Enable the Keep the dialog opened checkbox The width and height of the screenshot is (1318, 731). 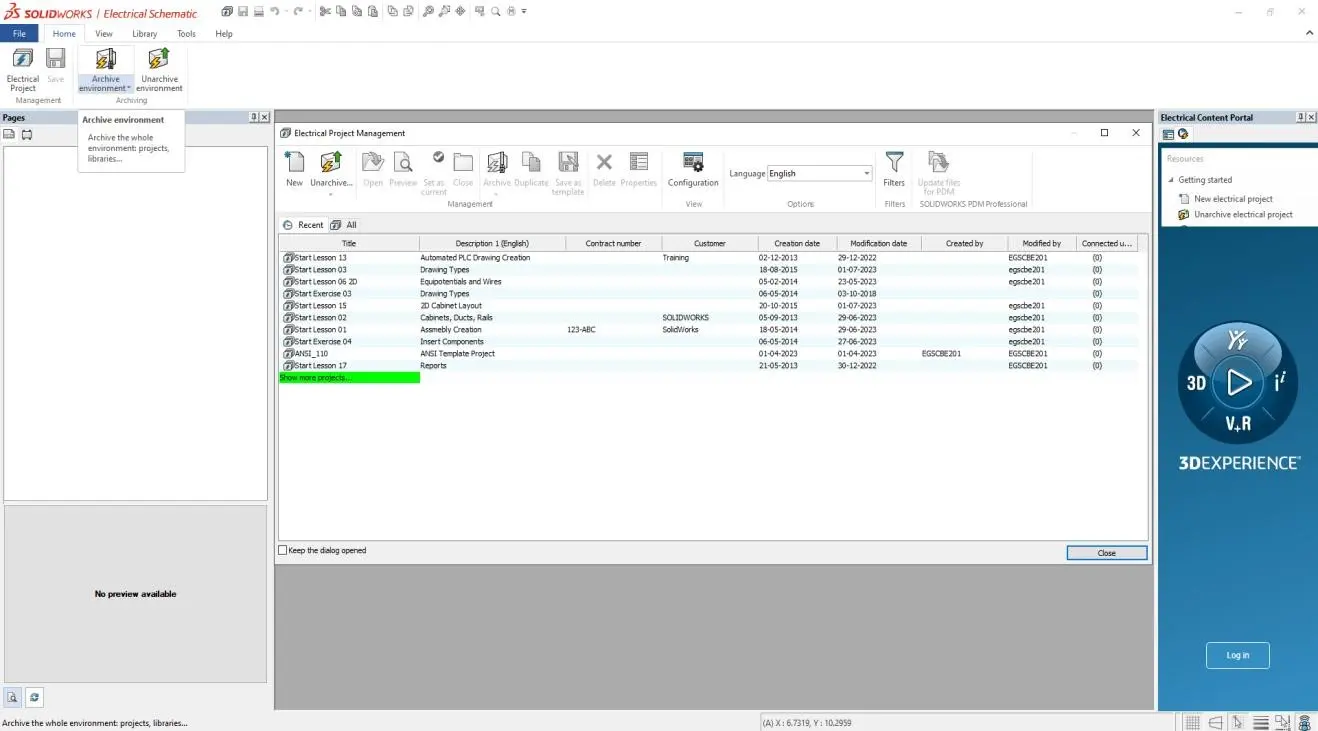[282, 550]
